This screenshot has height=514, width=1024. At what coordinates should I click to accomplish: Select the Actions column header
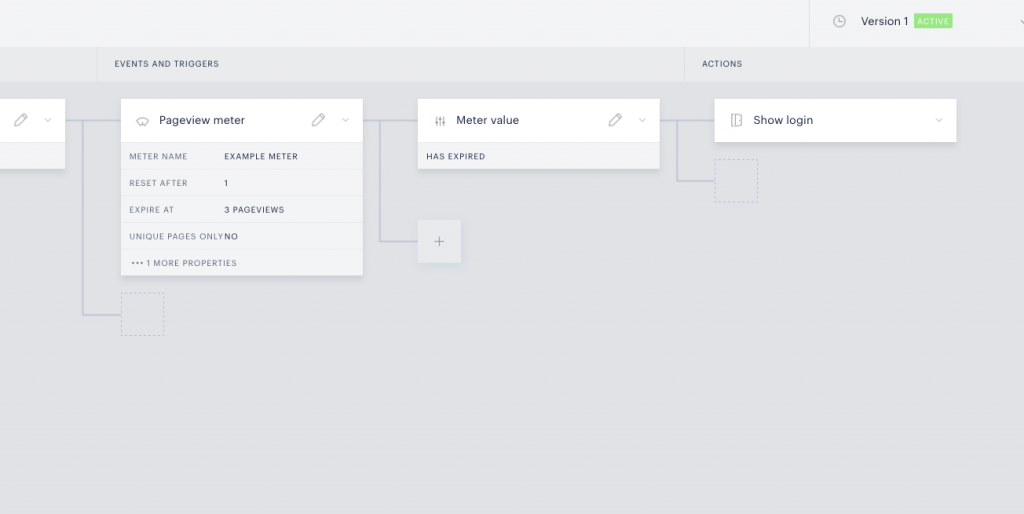click(722, 64)
